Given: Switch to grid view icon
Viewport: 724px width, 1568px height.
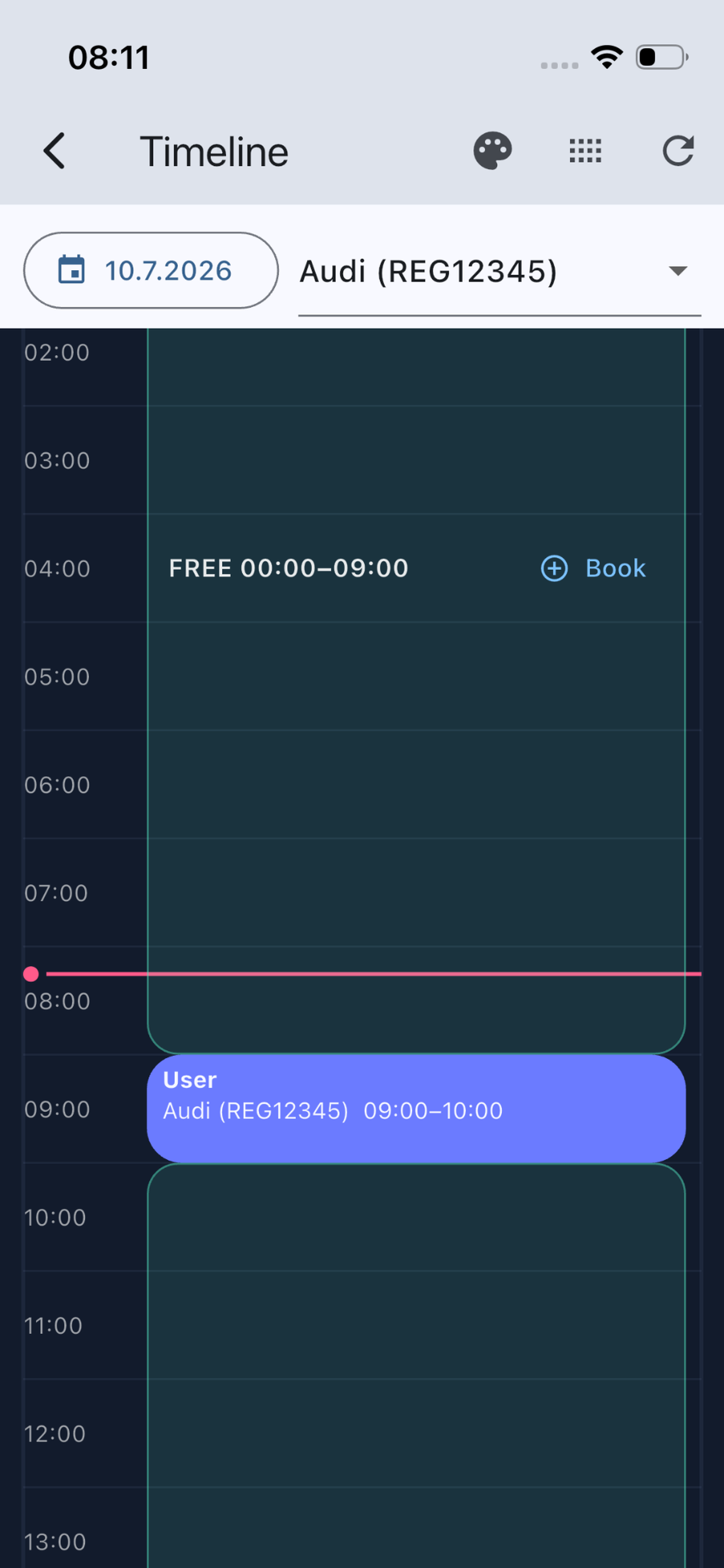Looking at the screenshot, I should [x=585, y=151].
